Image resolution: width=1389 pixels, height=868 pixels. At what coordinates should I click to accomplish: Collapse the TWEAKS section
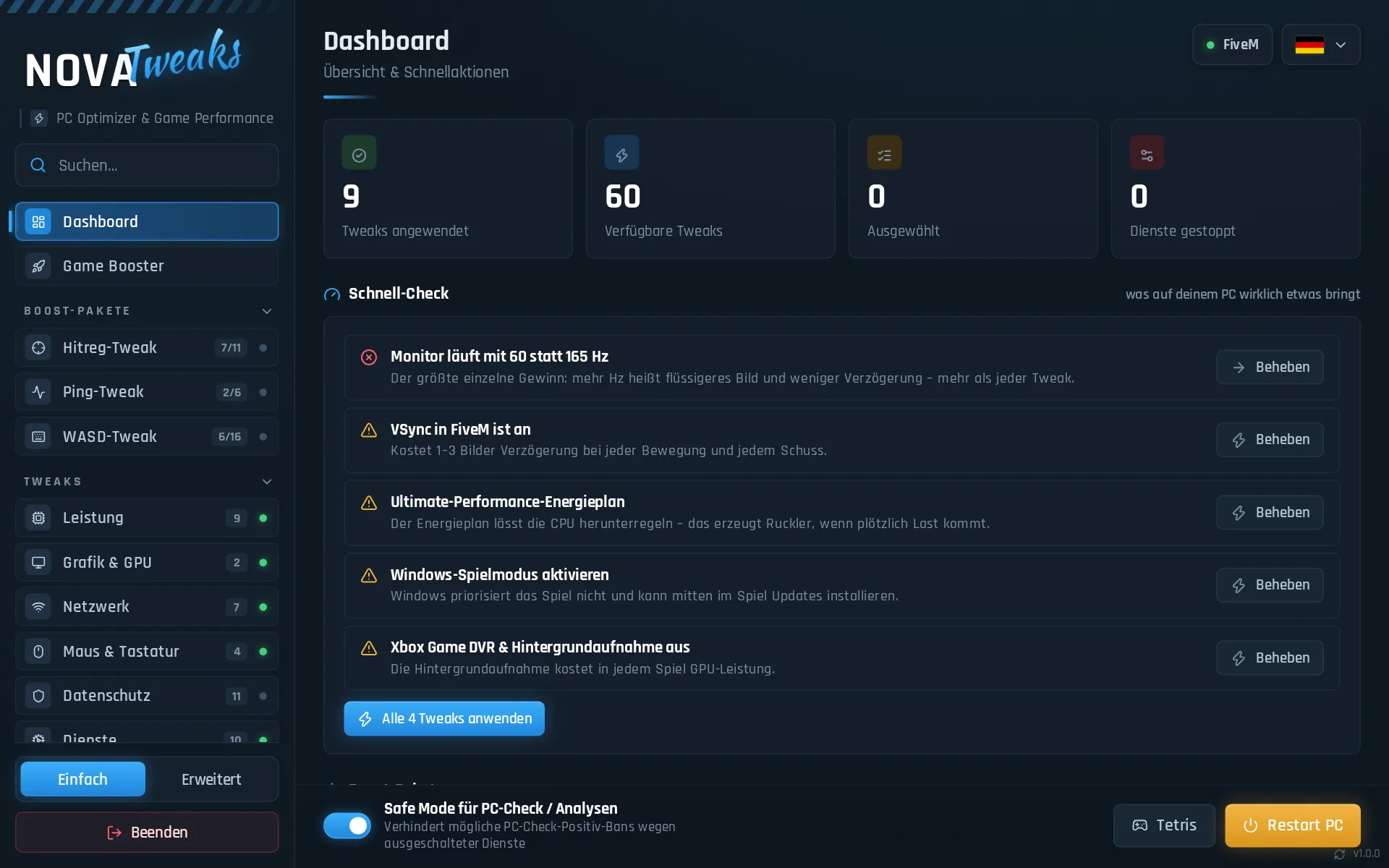point(267,482)
